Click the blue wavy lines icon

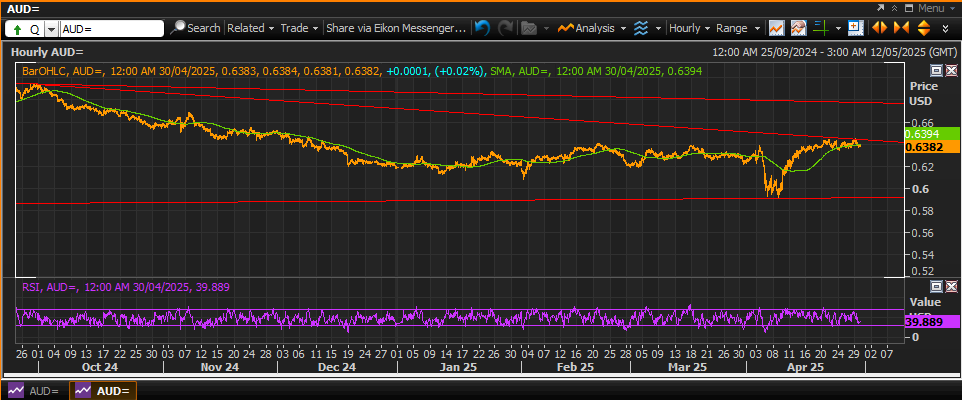point(641,28)
